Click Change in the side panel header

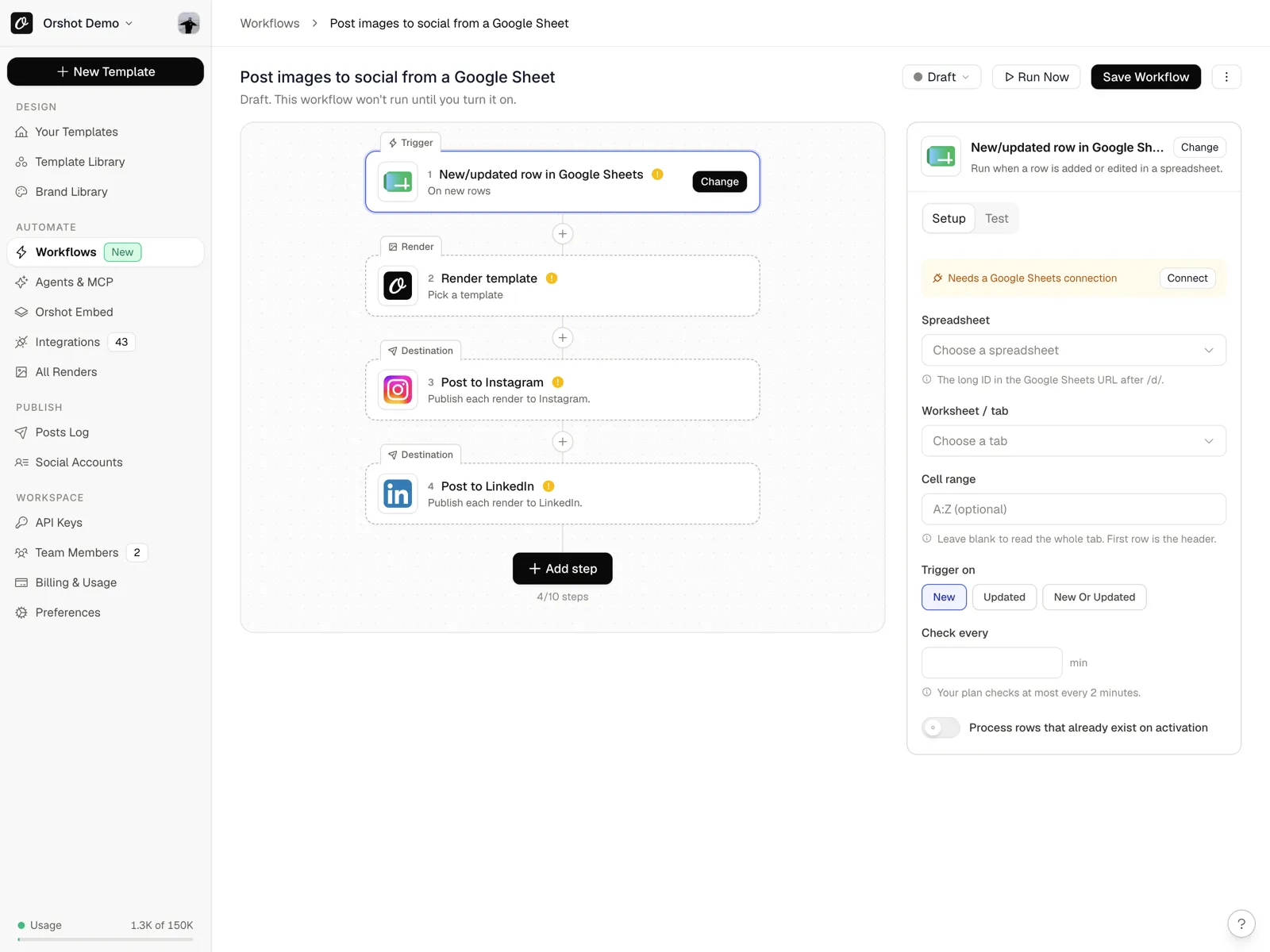1199,148
